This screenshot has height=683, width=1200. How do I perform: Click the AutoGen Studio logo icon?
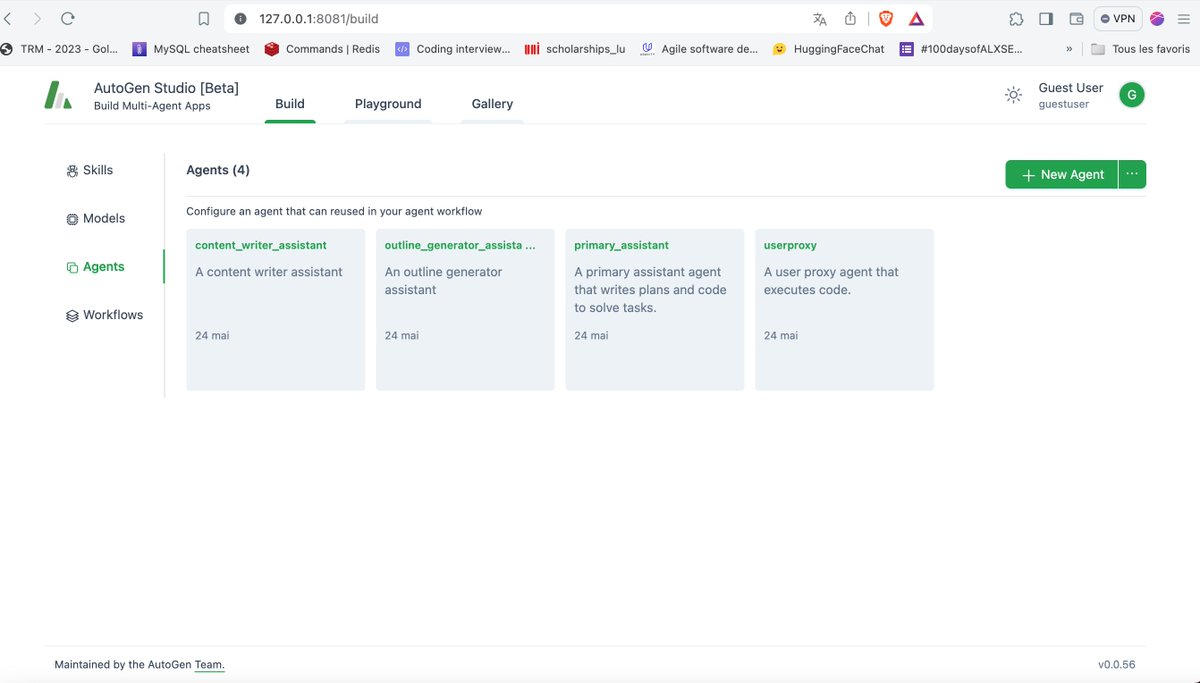tap(58, 95)
